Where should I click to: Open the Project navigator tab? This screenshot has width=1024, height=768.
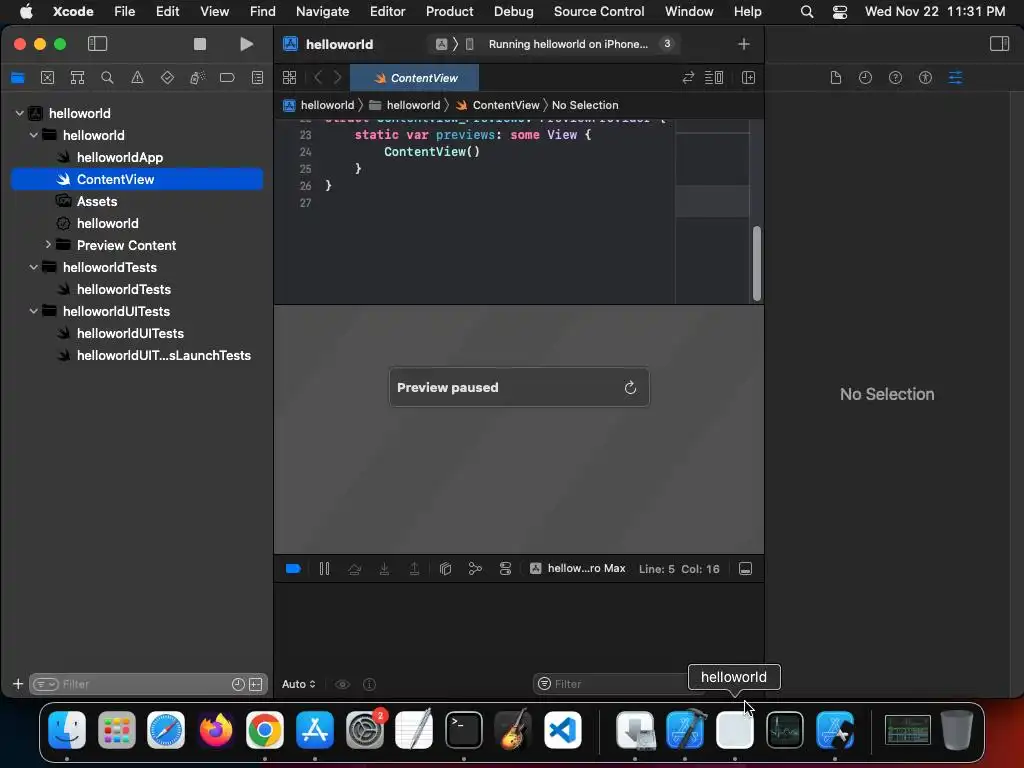[18, 78]
